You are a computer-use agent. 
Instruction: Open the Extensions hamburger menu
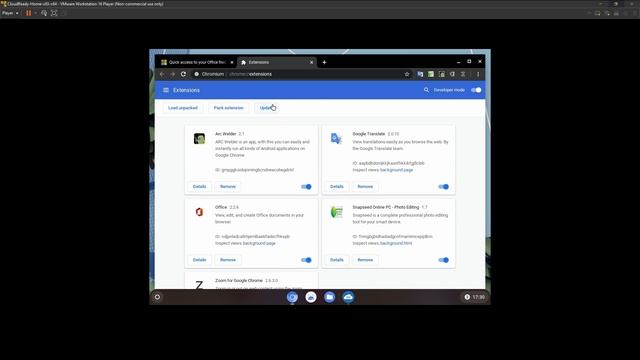(x=166, y=90)
